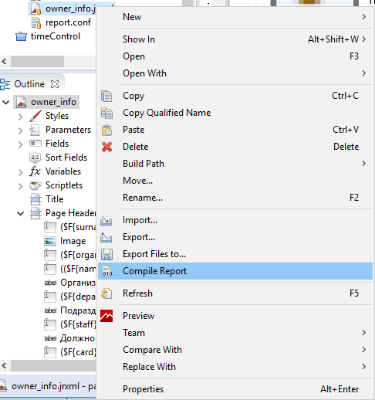
Task: Select the $F{staff} text field item
Action: [x=78, y=324]
